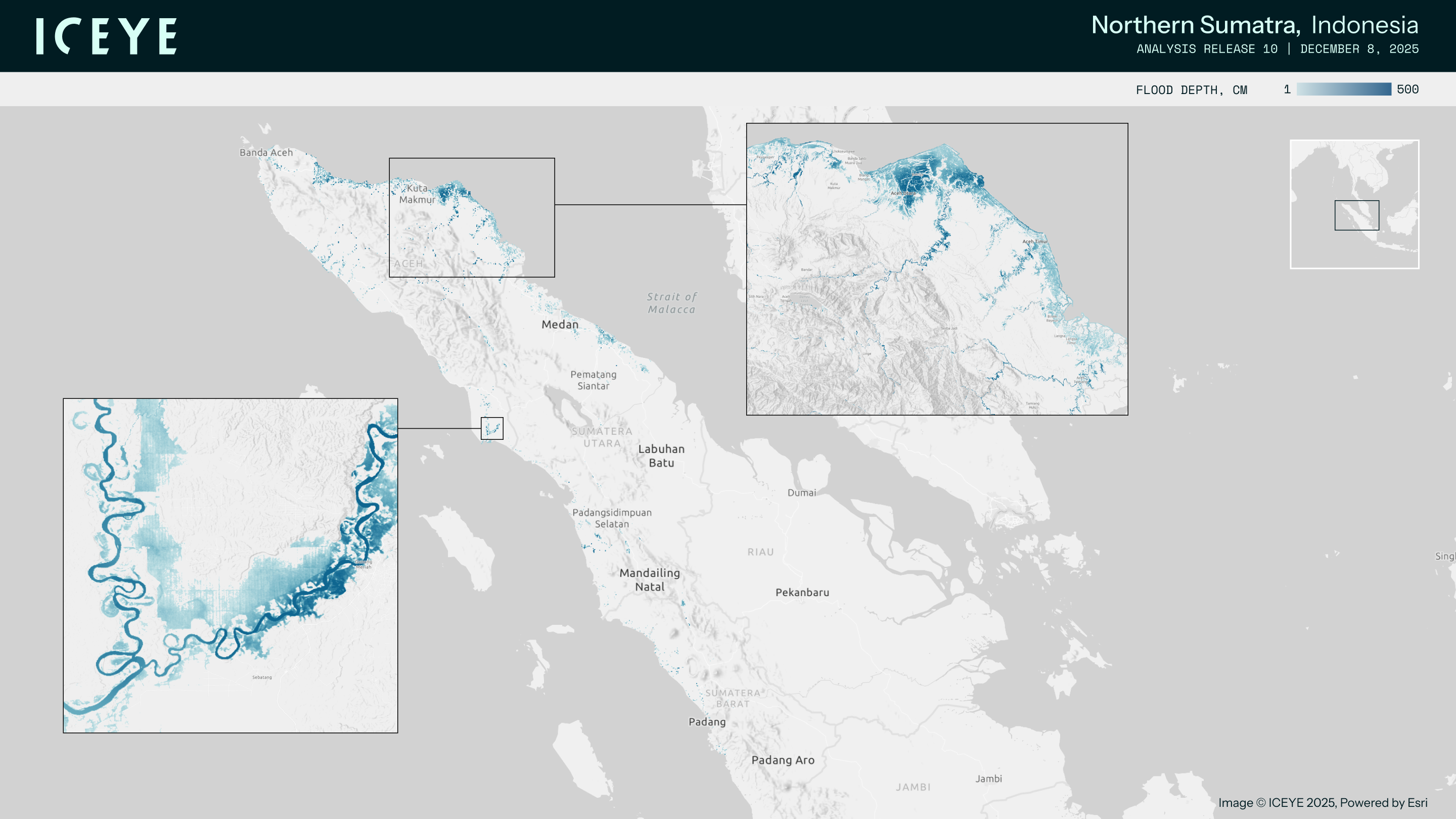The width and height of the screenshot is (1456, 819).
Task: Click the flood depth gradient legend bar
Action: 1344,89
